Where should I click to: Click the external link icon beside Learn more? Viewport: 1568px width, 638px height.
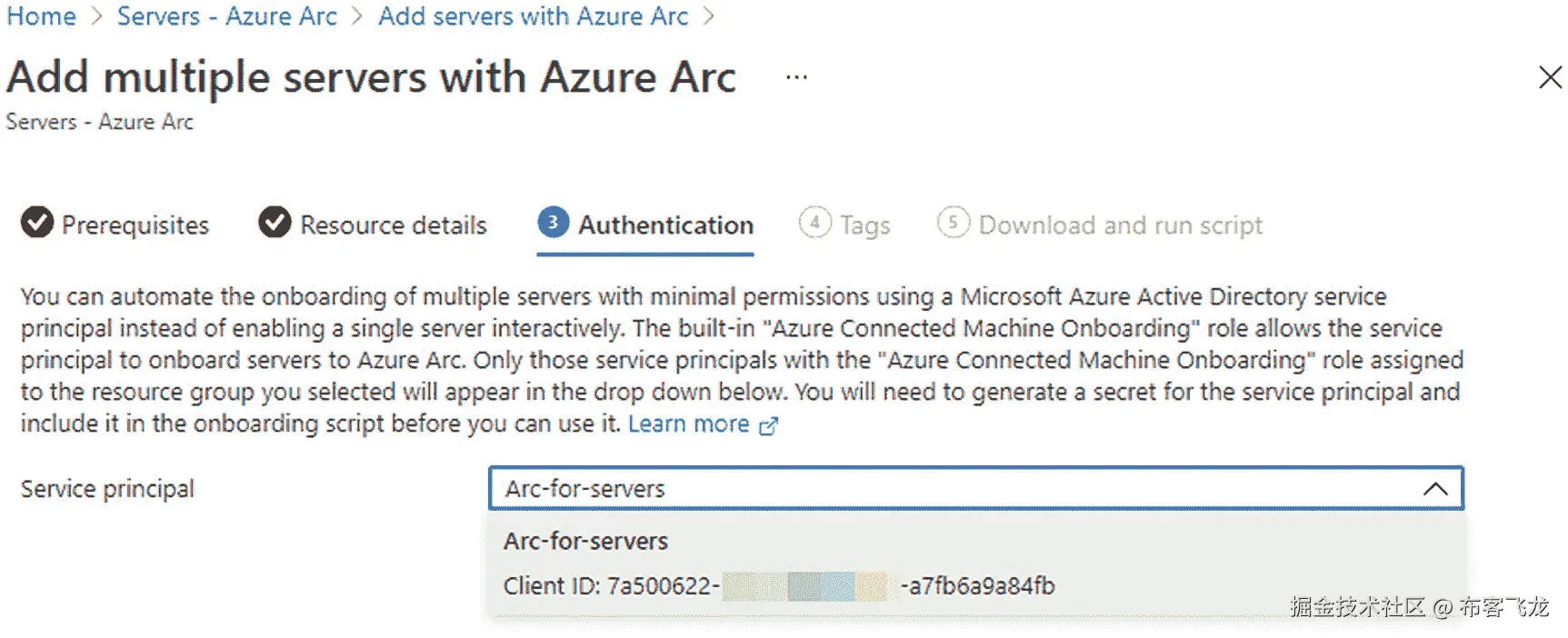coord(769,425)
